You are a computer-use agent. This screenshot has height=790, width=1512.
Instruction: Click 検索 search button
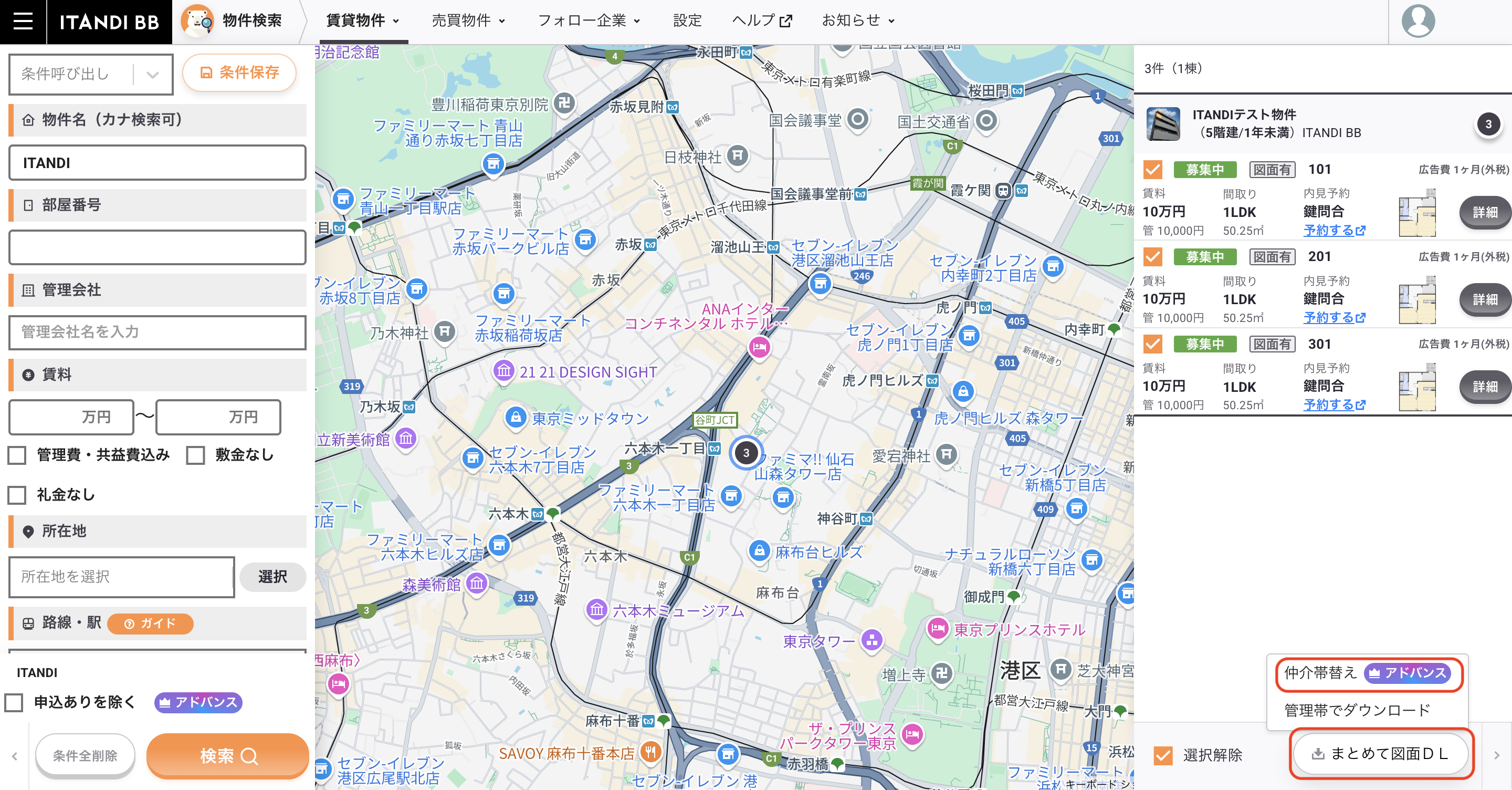pyautogui.click(x=228, y=755)
